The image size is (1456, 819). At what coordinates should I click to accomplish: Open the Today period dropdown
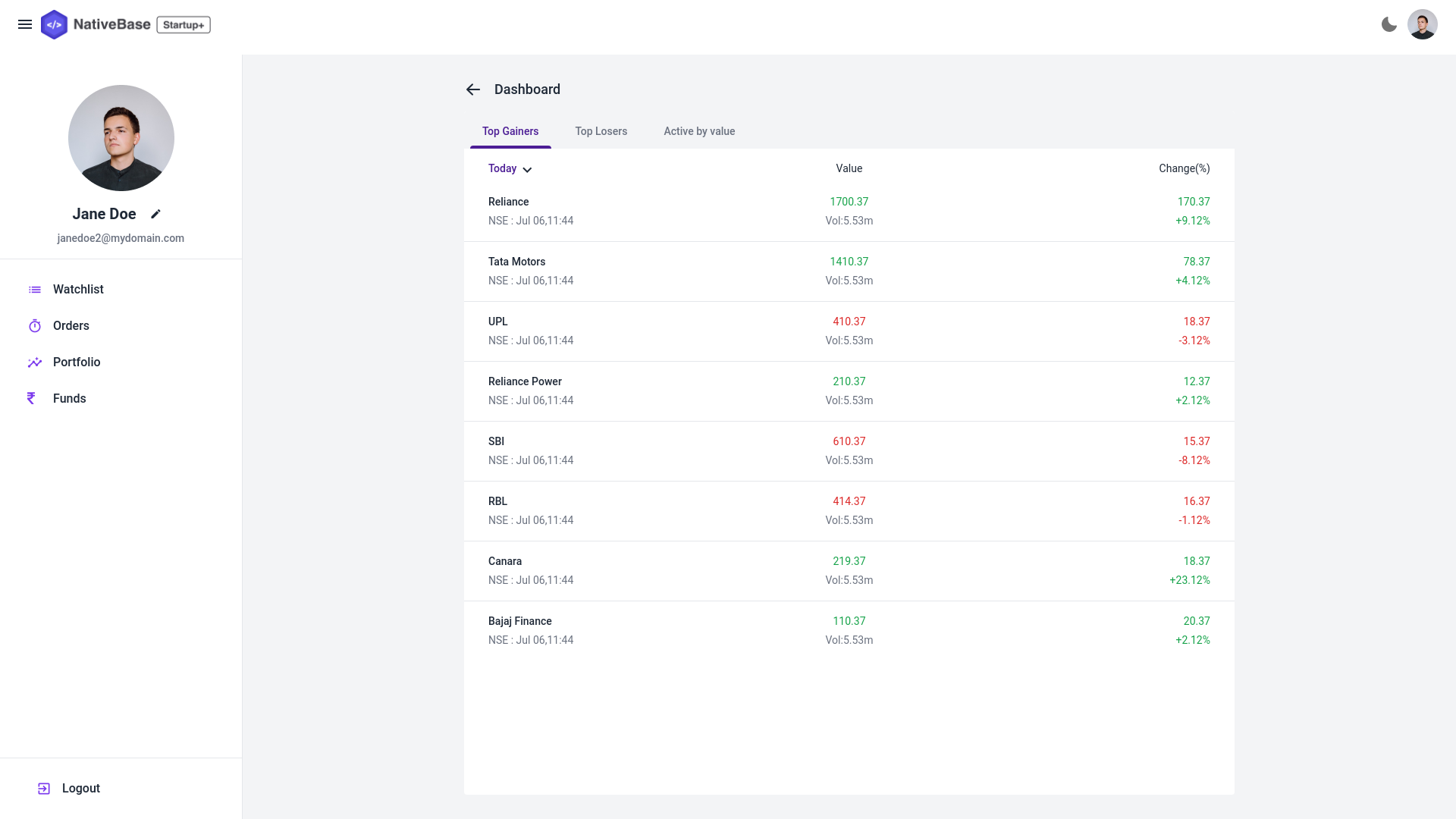point(510,168)
